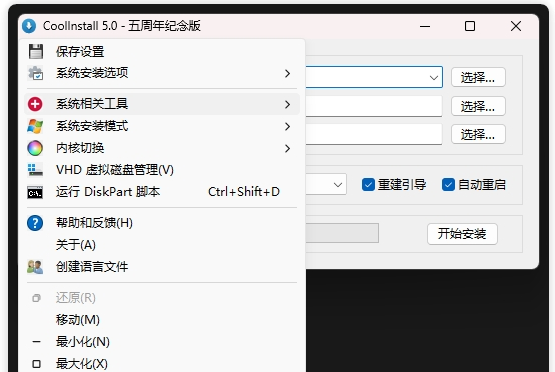Image resolution: width=555 pixels, height=372 pixels.
Task: Click the progress bar left of 开始安装
Action: 342,233
